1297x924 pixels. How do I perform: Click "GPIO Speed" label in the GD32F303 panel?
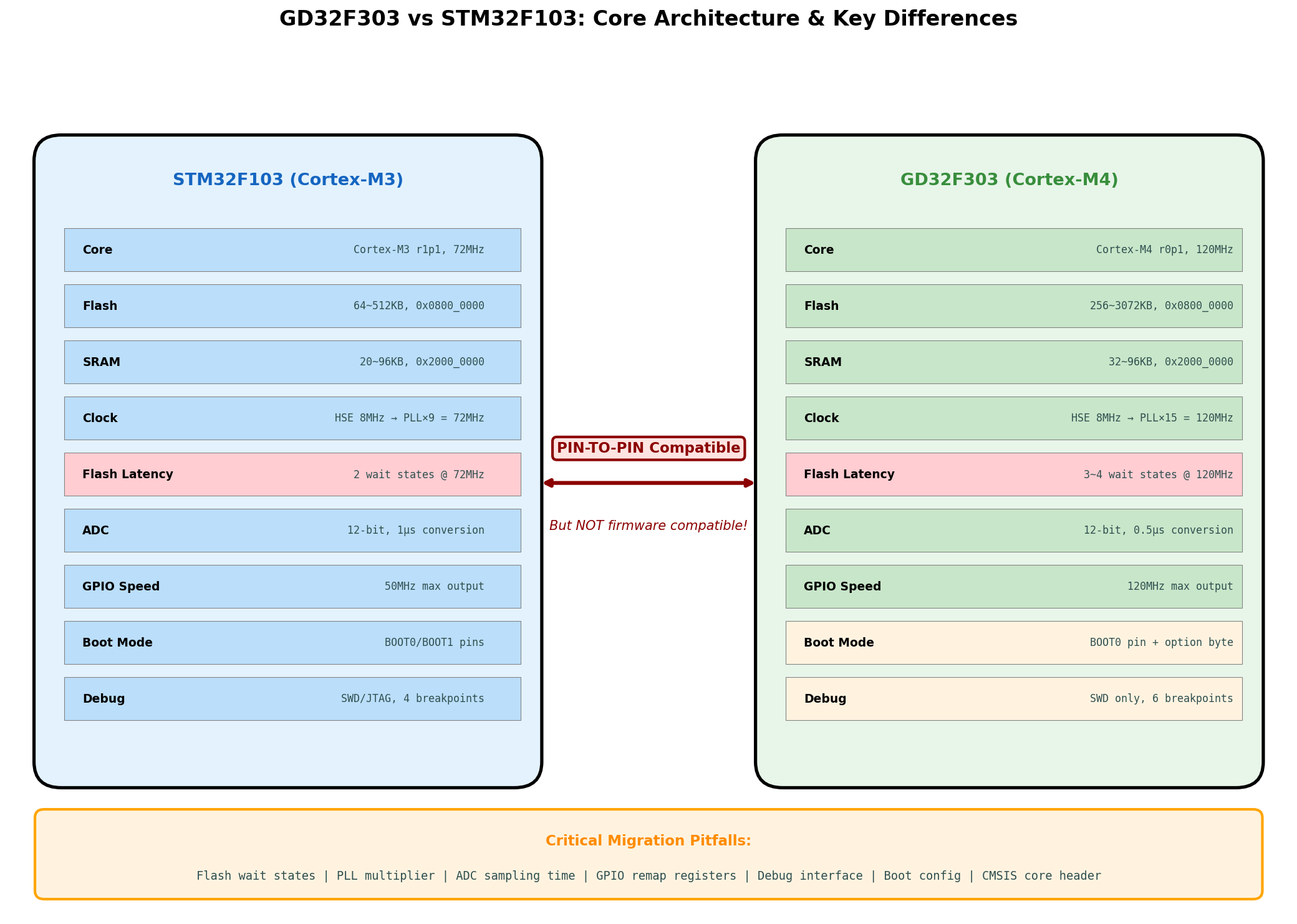(x=842, y=587)
